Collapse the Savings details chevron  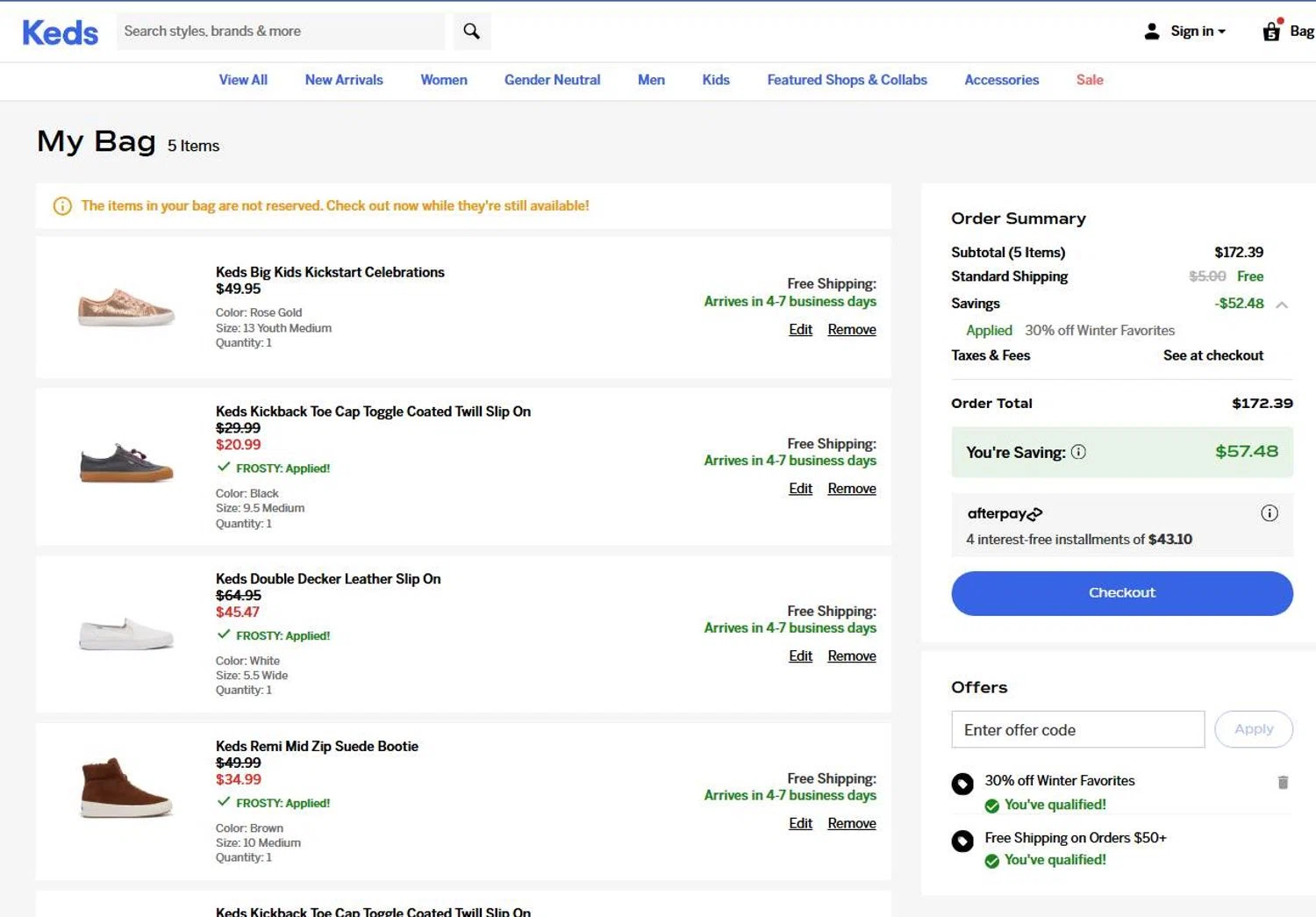tap(1282, 304)
